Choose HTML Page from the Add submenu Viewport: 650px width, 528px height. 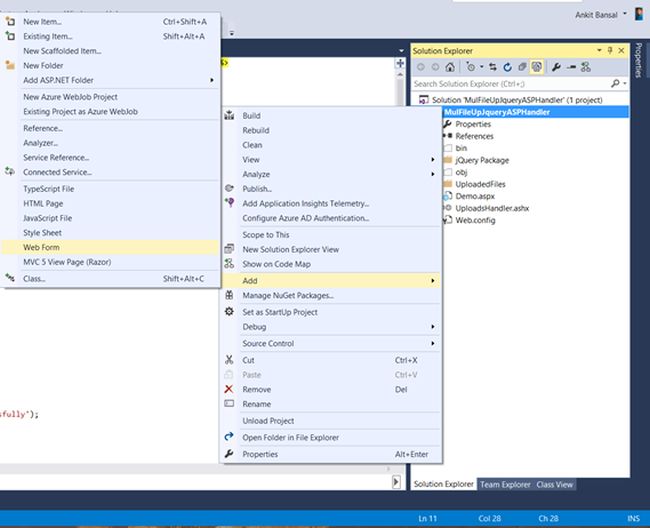110,203
